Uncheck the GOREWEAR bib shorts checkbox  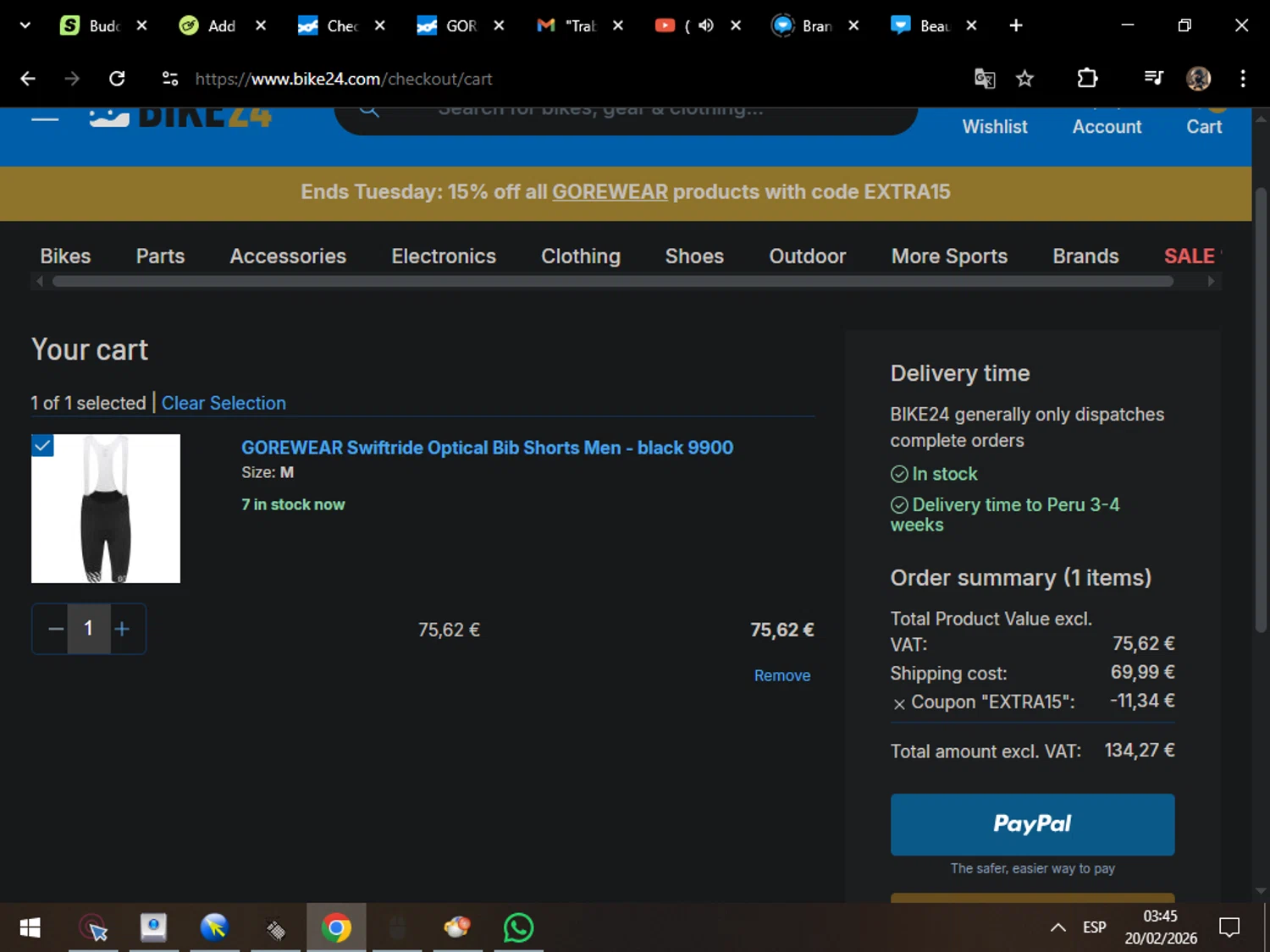pos(42,445)
